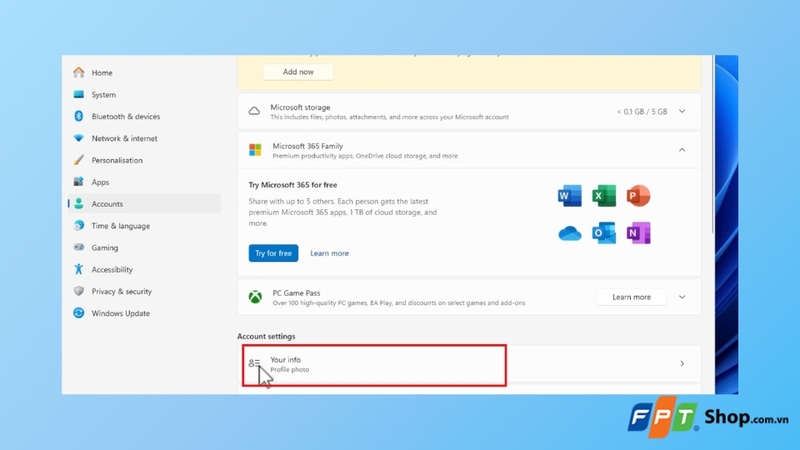This screenshot has height=450, width=800.
Task: Click the Privacy shield icon
Action: pyautogui.click(x=79, y=291)
